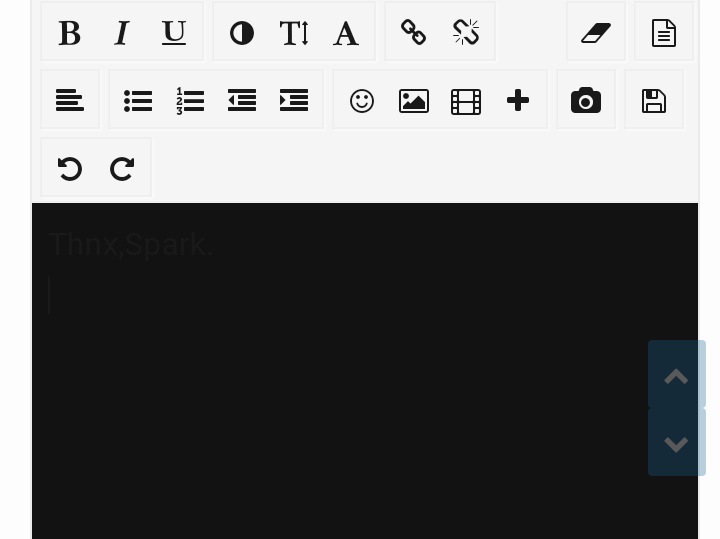Click the camera icon in the toolbar
The height and width of the screenshot is (539, 720).
point(586,100)
